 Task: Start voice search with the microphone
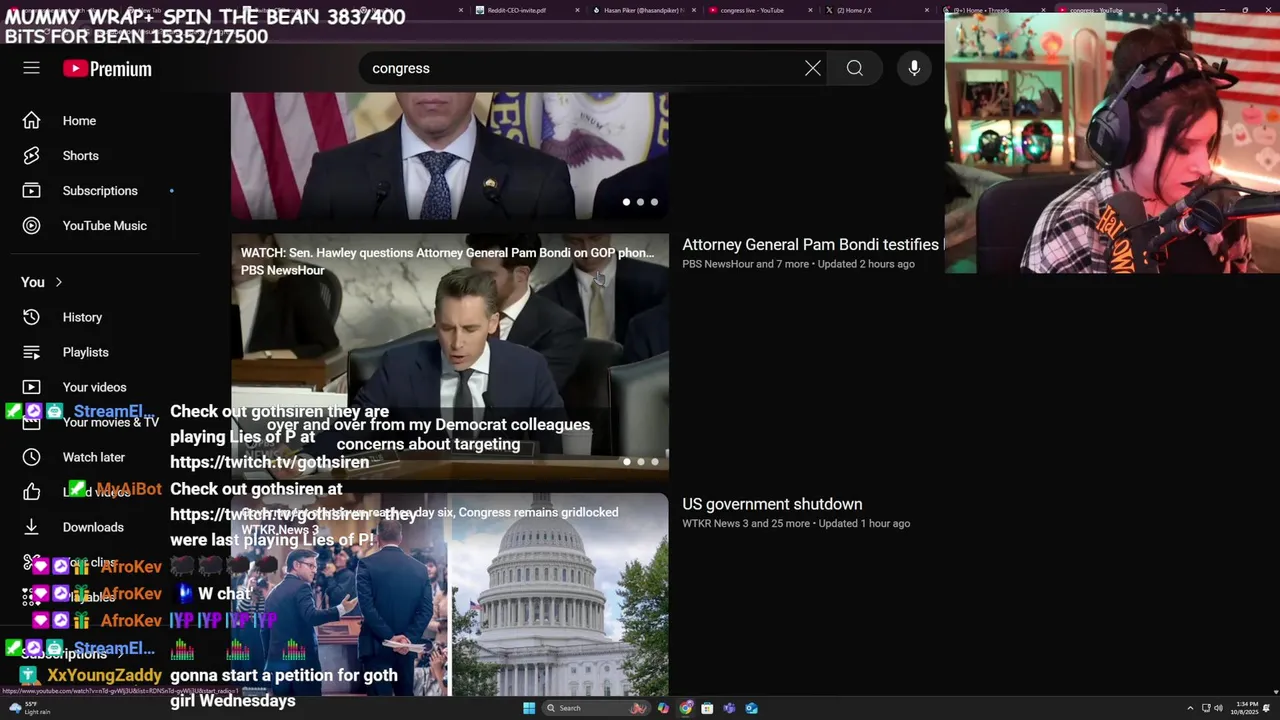coord(914,68)
